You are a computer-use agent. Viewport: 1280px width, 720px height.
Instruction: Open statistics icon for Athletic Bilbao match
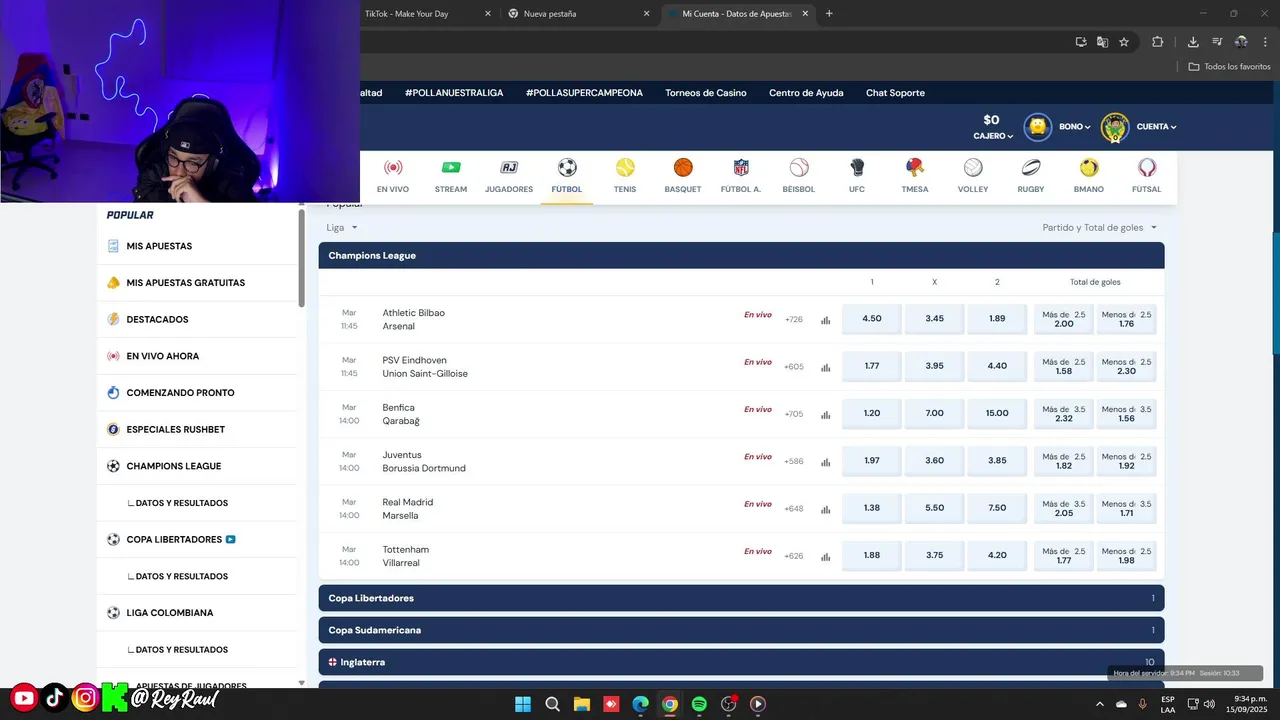(x=826, y=320)
